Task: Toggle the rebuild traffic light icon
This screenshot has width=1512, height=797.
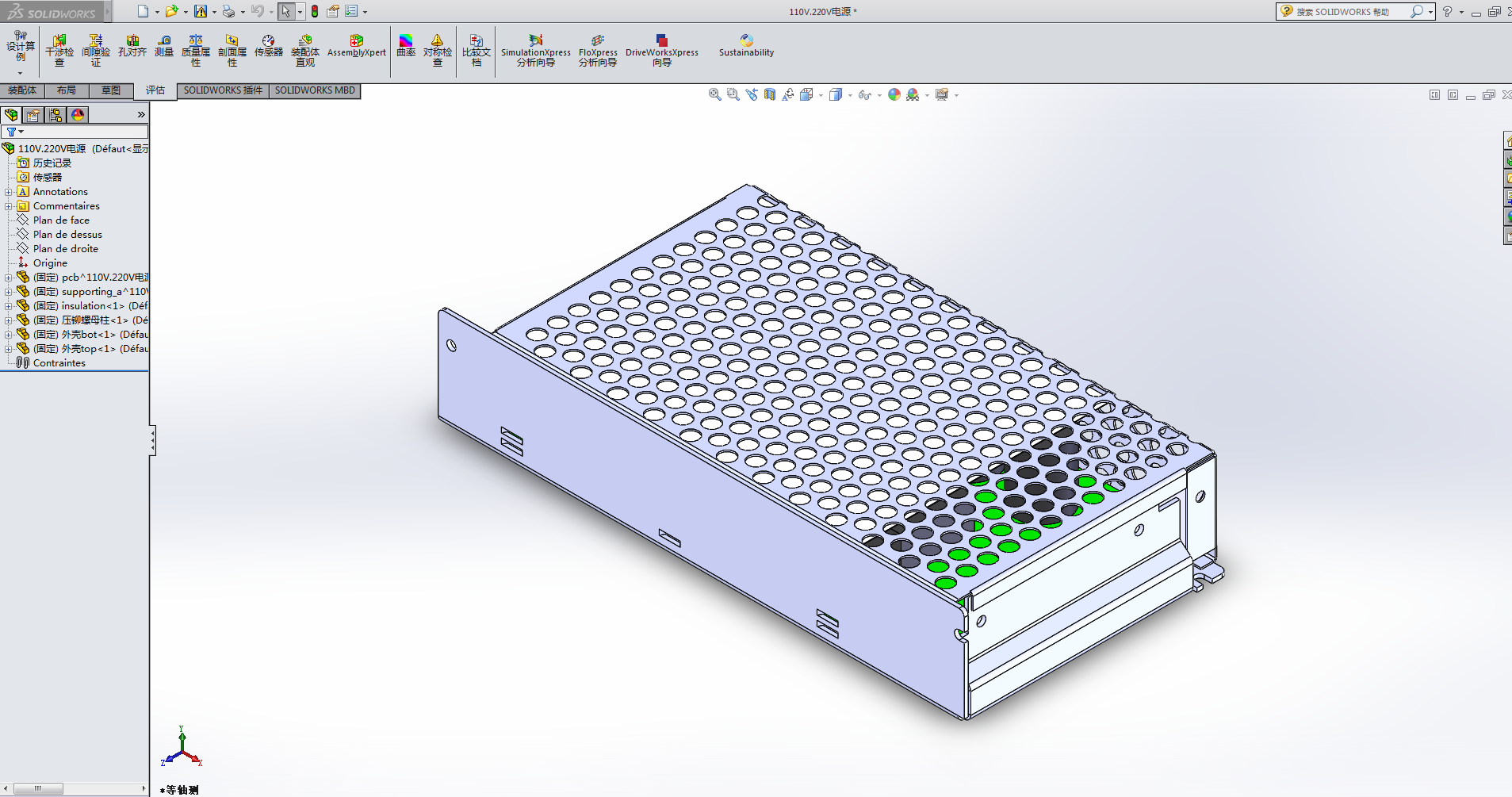Action: click(x=315, y=11)
